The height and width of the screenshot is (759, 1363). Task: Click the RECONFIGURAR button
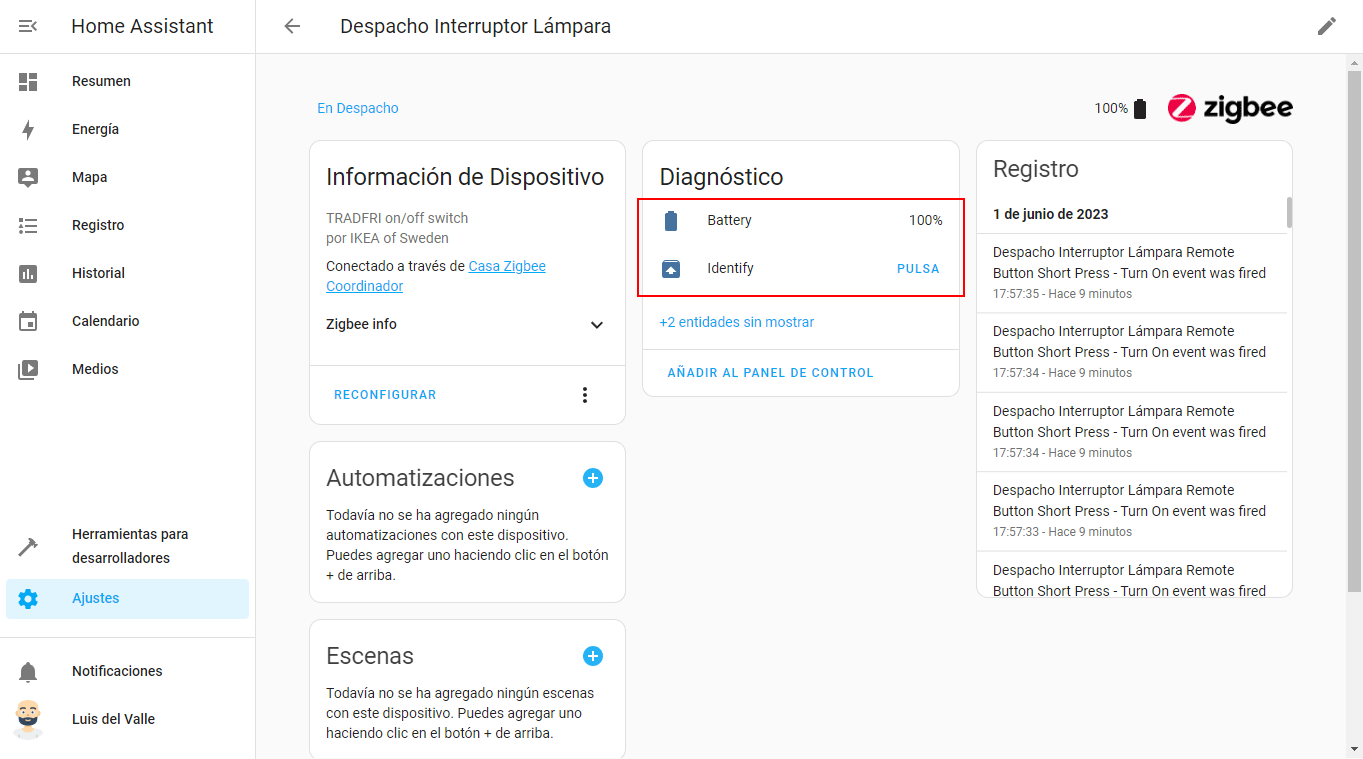pos(385,395)
